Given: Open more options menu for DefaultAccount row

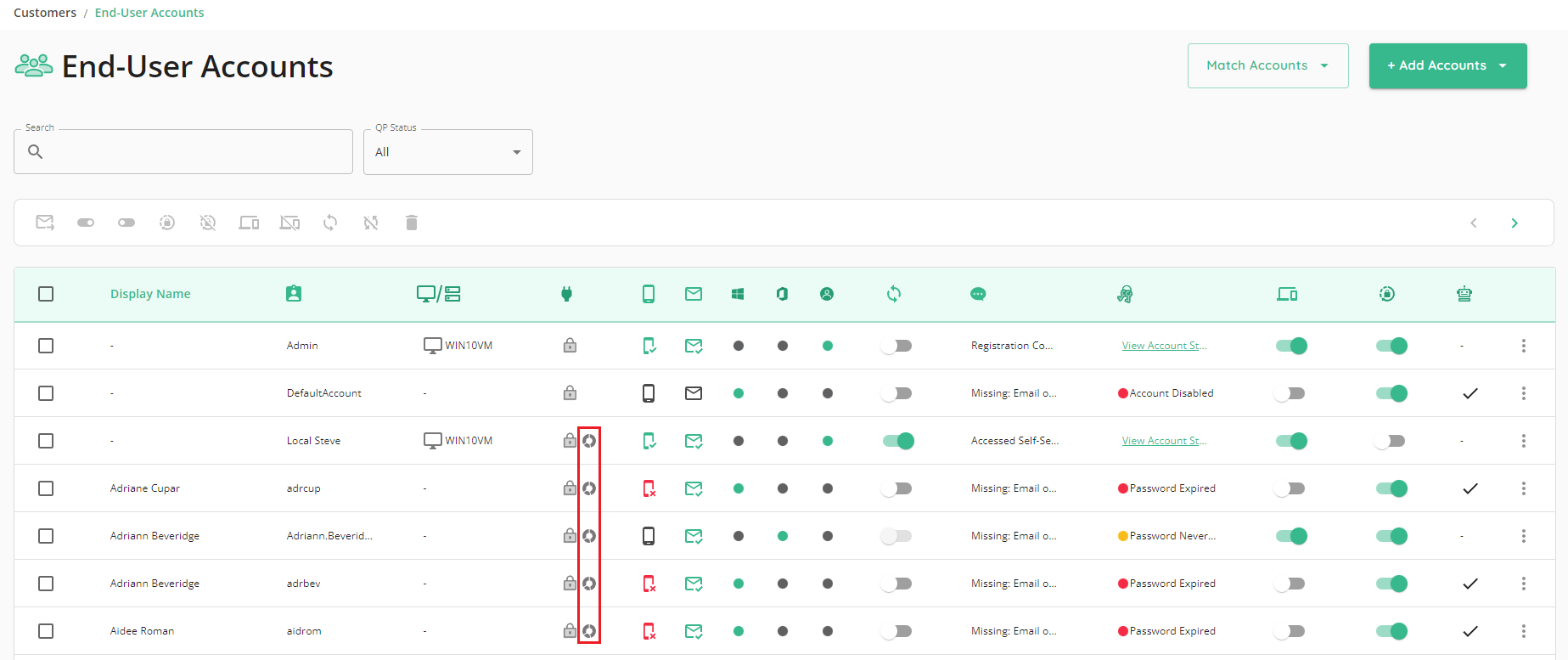Looking at the screenshot, I should [x=1524, y=393].
